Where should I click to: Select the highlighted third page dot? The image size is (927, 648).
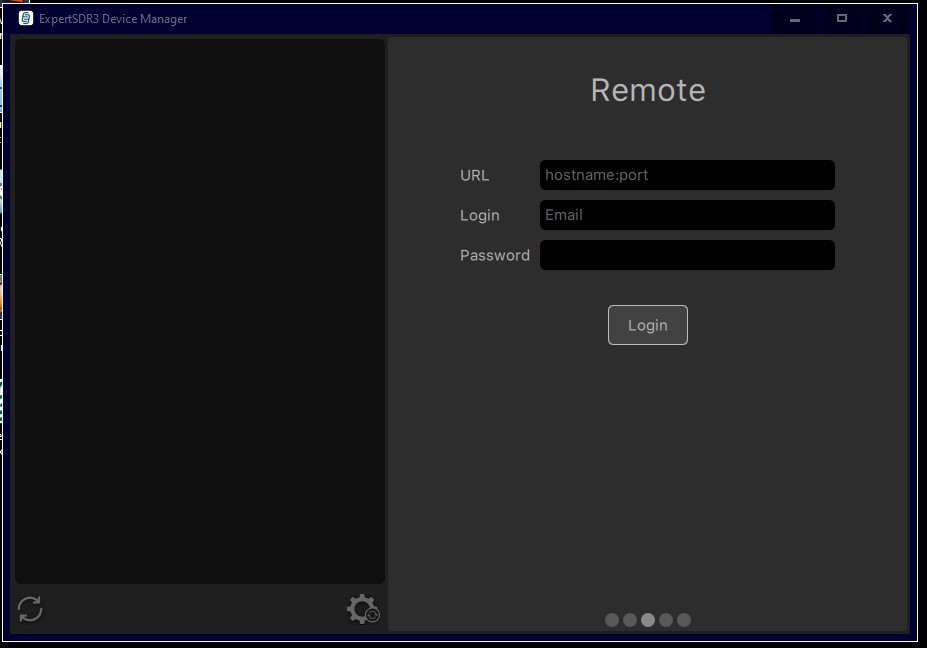(x=648, y=620)
